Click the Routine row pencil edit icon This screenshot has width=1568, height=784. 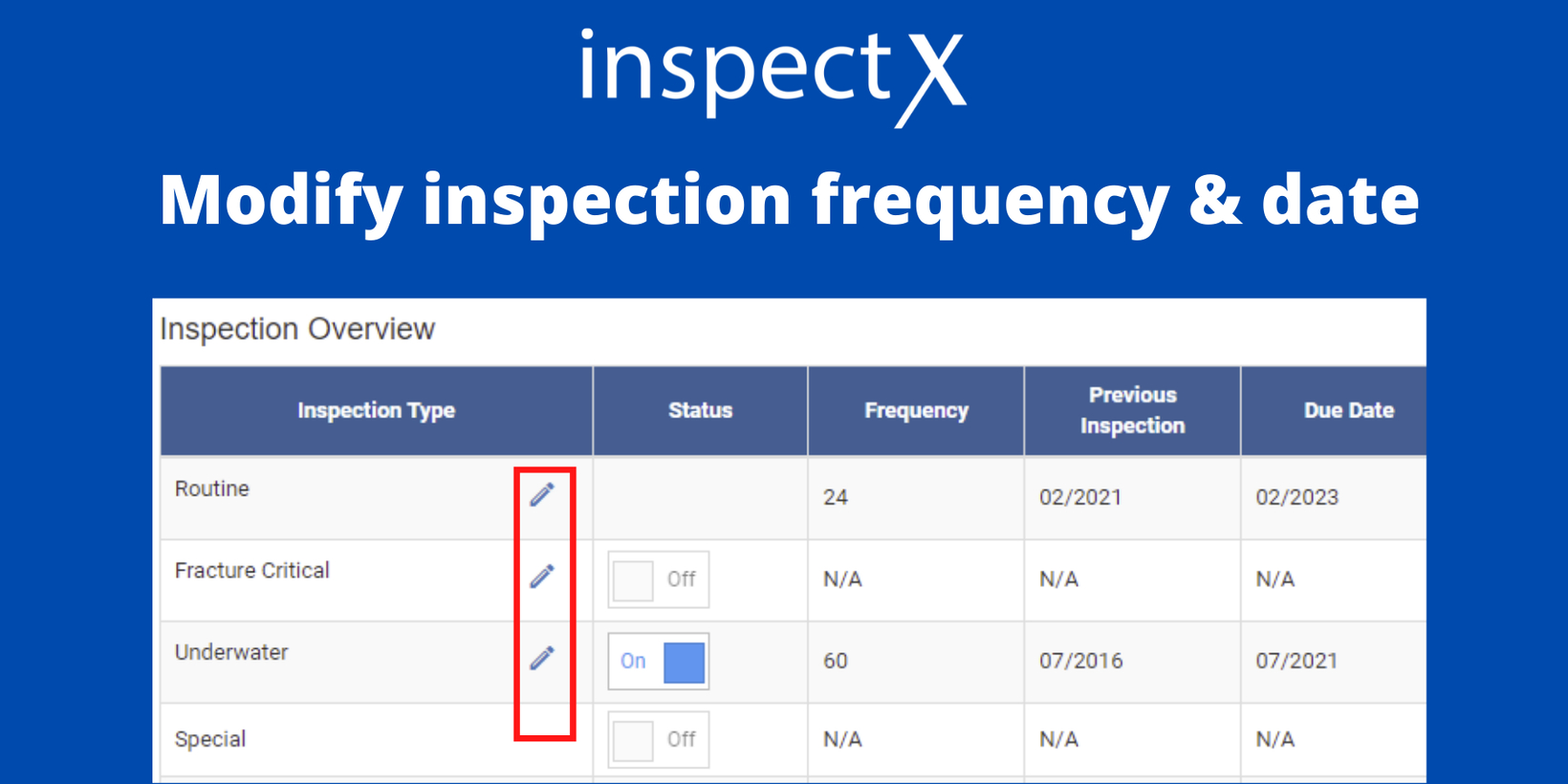pos(542,494)
